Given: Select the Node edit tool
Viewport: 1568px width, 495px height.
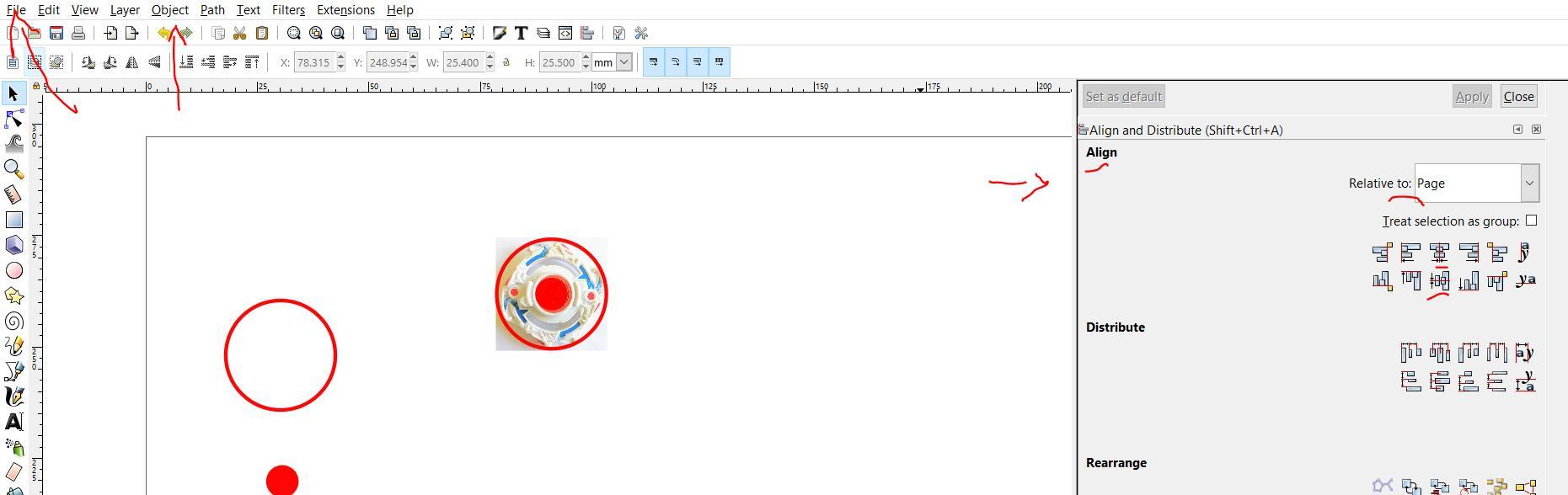Looking at the screenshot, I should (x=13, y=119).
